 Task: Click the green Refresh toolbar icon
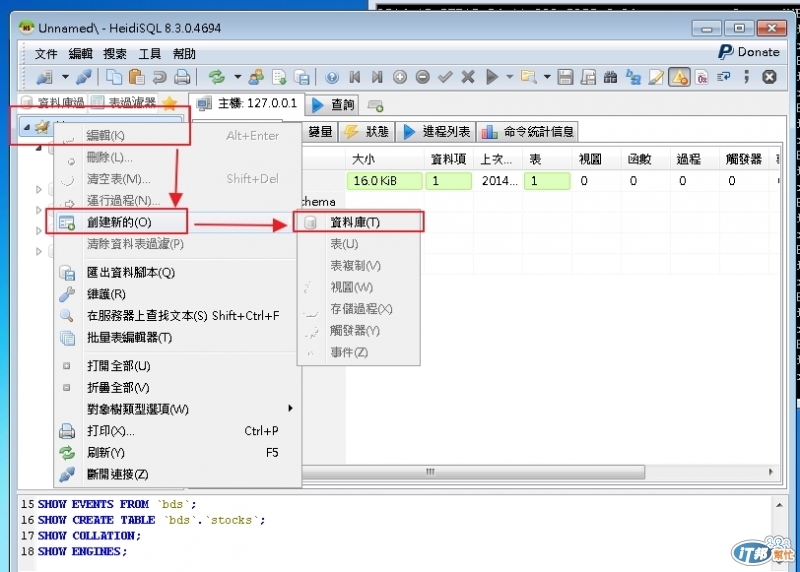point(217,77)
